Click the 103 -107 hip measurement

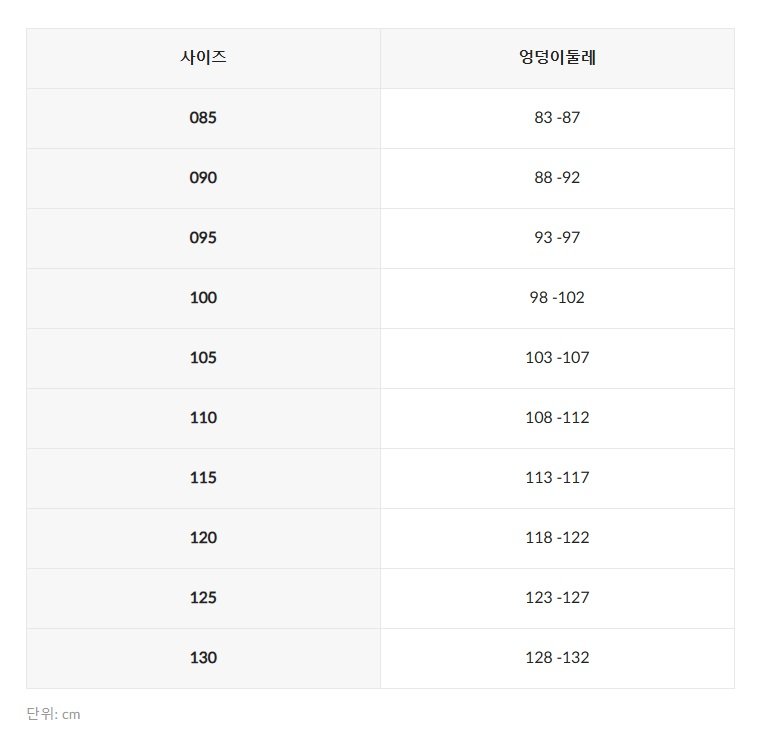557,358
